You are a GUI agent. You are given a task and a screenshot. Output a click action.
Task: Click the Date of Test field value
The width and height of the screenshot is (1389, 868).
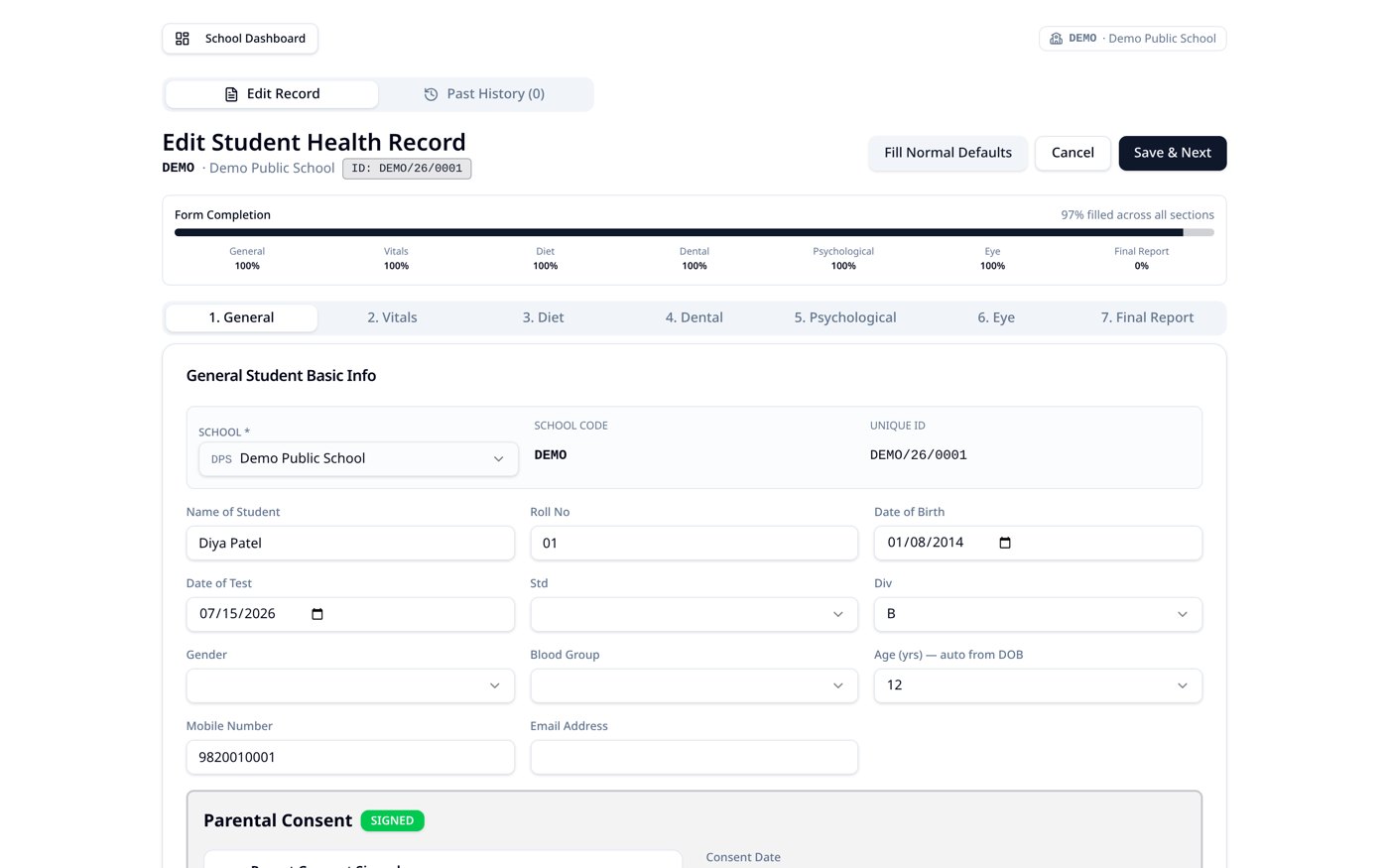pos(237,614)
